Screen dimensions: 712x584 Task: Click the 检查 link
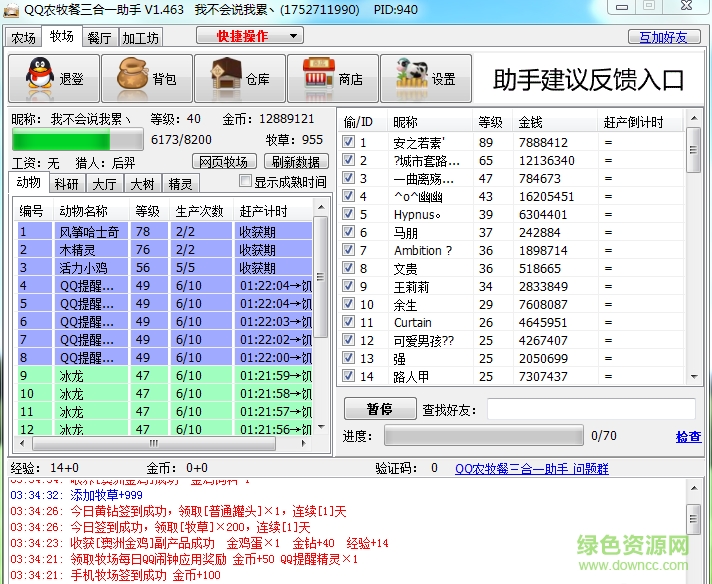[x=688, y=437]
